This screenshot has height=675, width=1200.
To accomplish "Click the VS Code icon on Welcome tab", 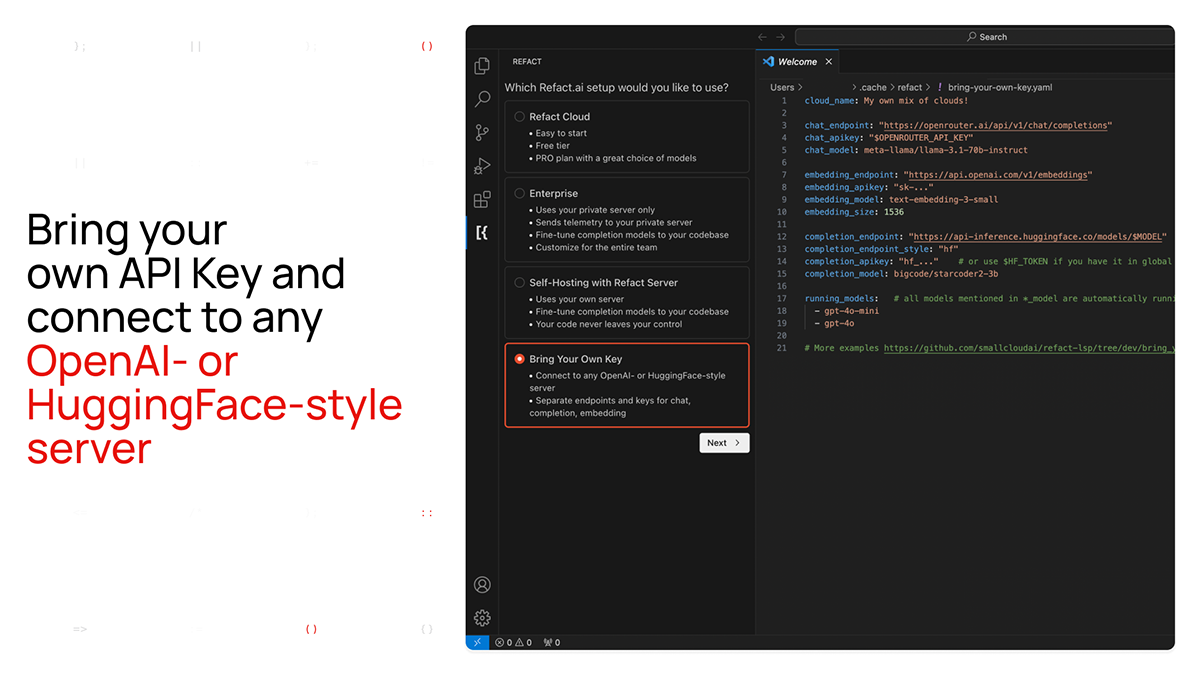I will [768, 61].
